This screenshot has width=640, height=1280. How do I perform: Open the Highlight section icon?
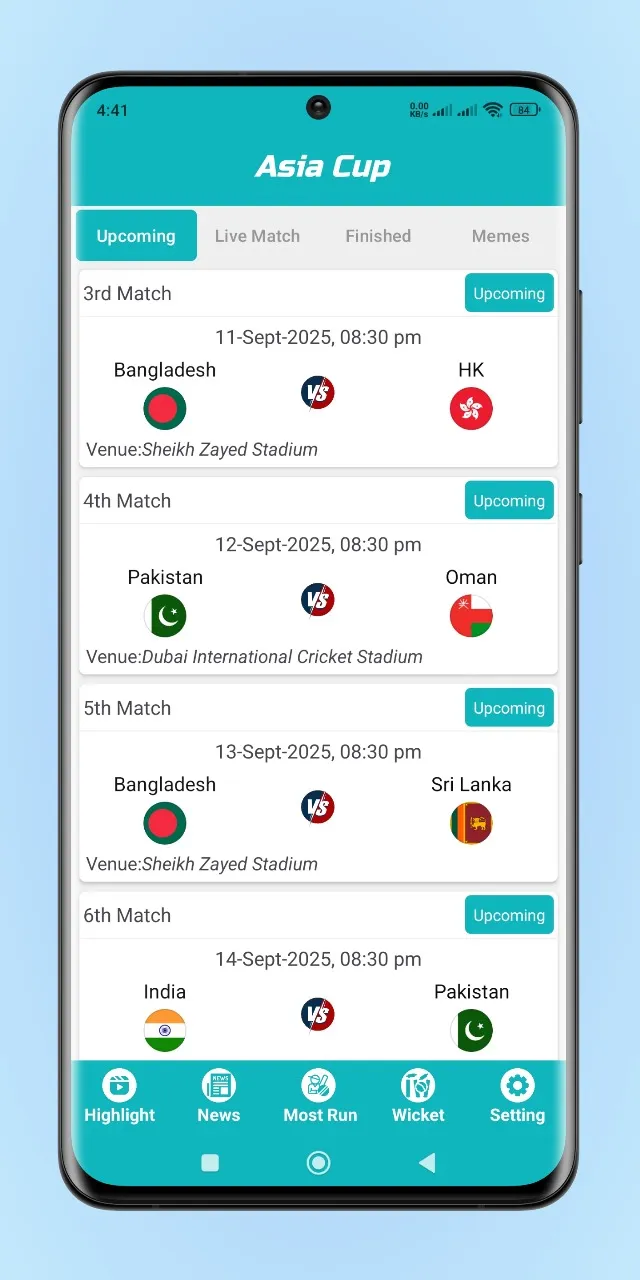pos(119,1085)
